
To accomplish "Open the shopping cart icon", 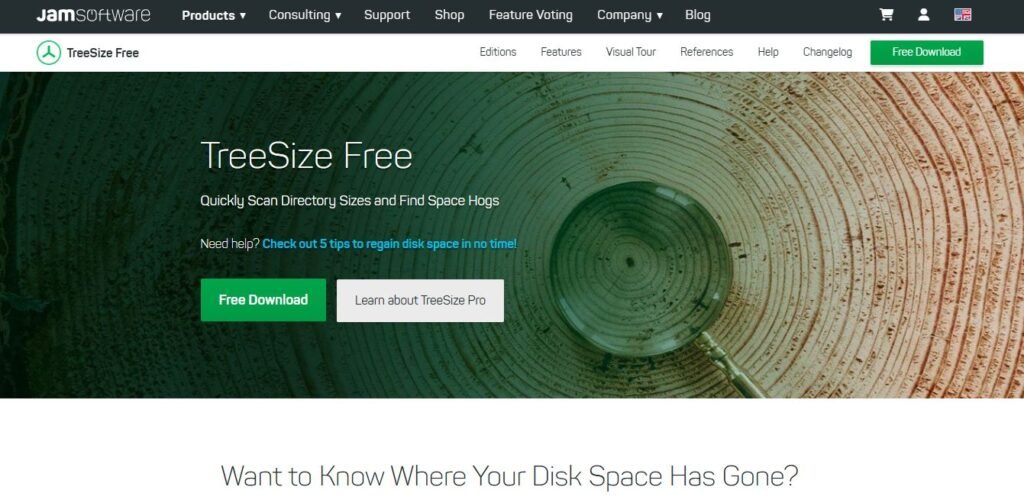I will (886, 14).
